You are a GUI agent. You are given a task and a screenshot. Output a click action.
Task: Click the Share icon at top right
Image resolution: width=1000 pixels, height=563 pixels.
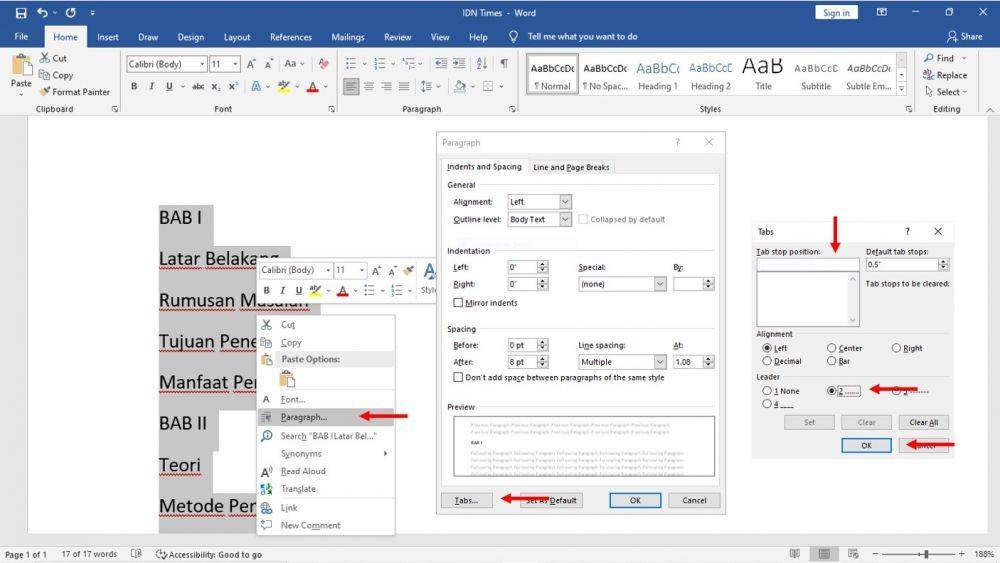pos(964,36)
